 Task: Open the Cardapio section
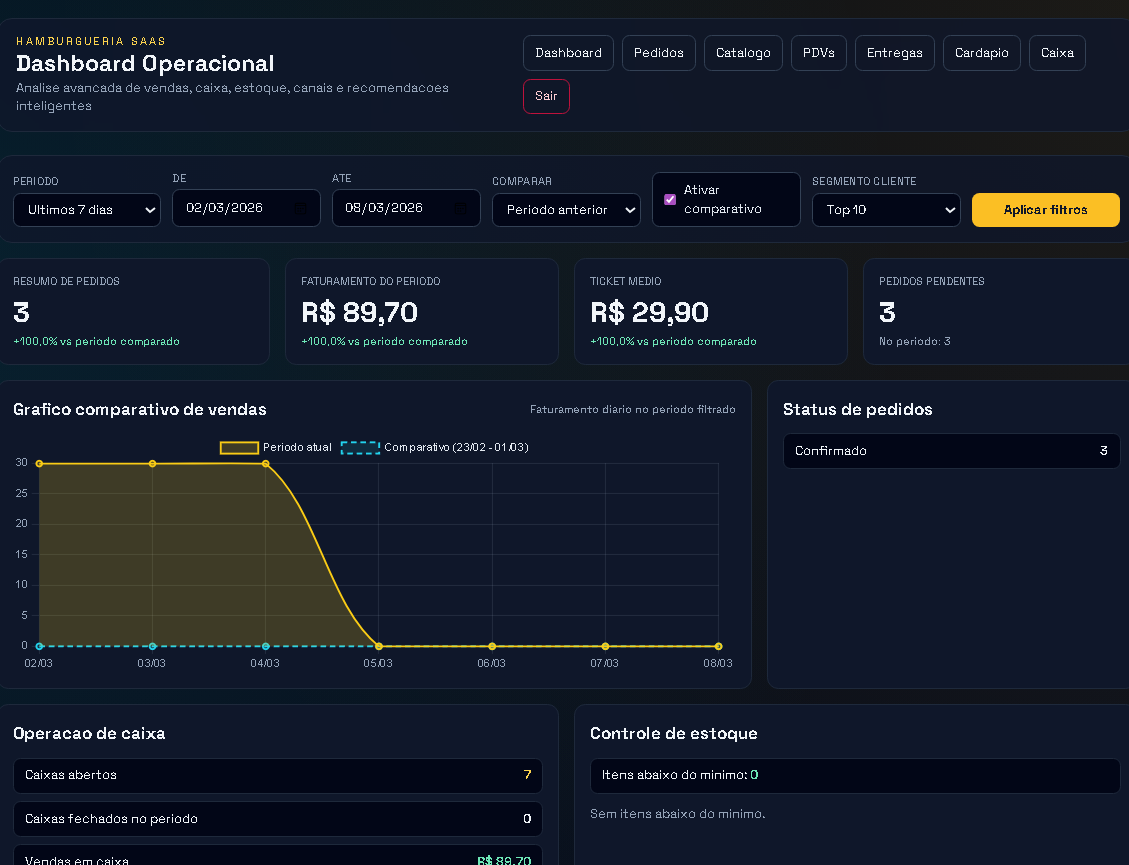point(981,52)
